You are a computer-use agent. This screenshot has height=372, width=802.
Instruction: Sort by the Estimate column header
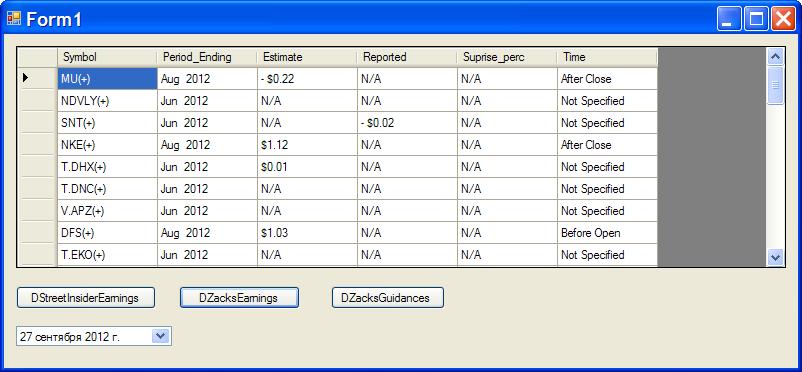pos(307,57)
